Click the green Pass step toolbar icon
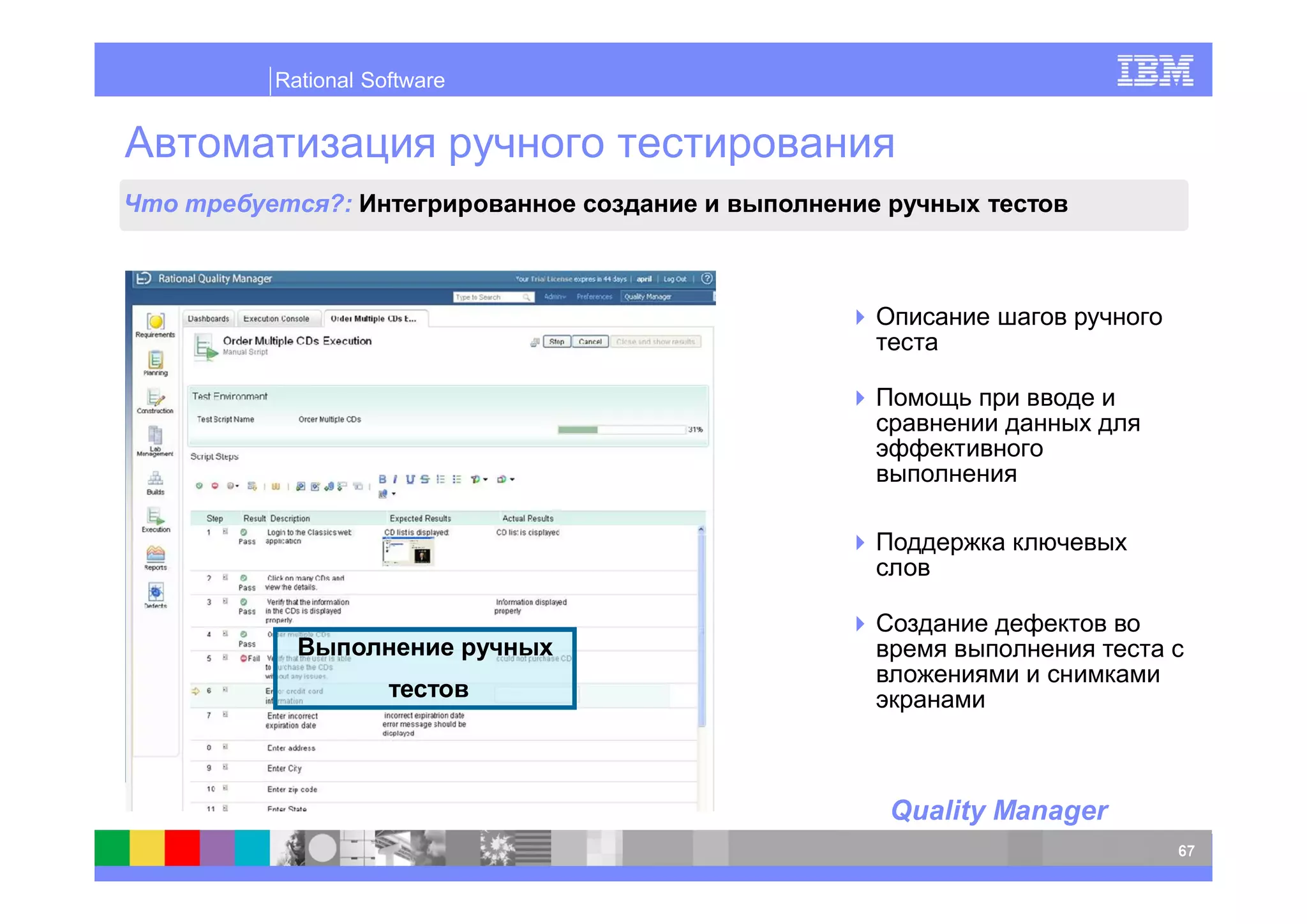This screenshot has width=1307, height=924. [x=199, y=486]
